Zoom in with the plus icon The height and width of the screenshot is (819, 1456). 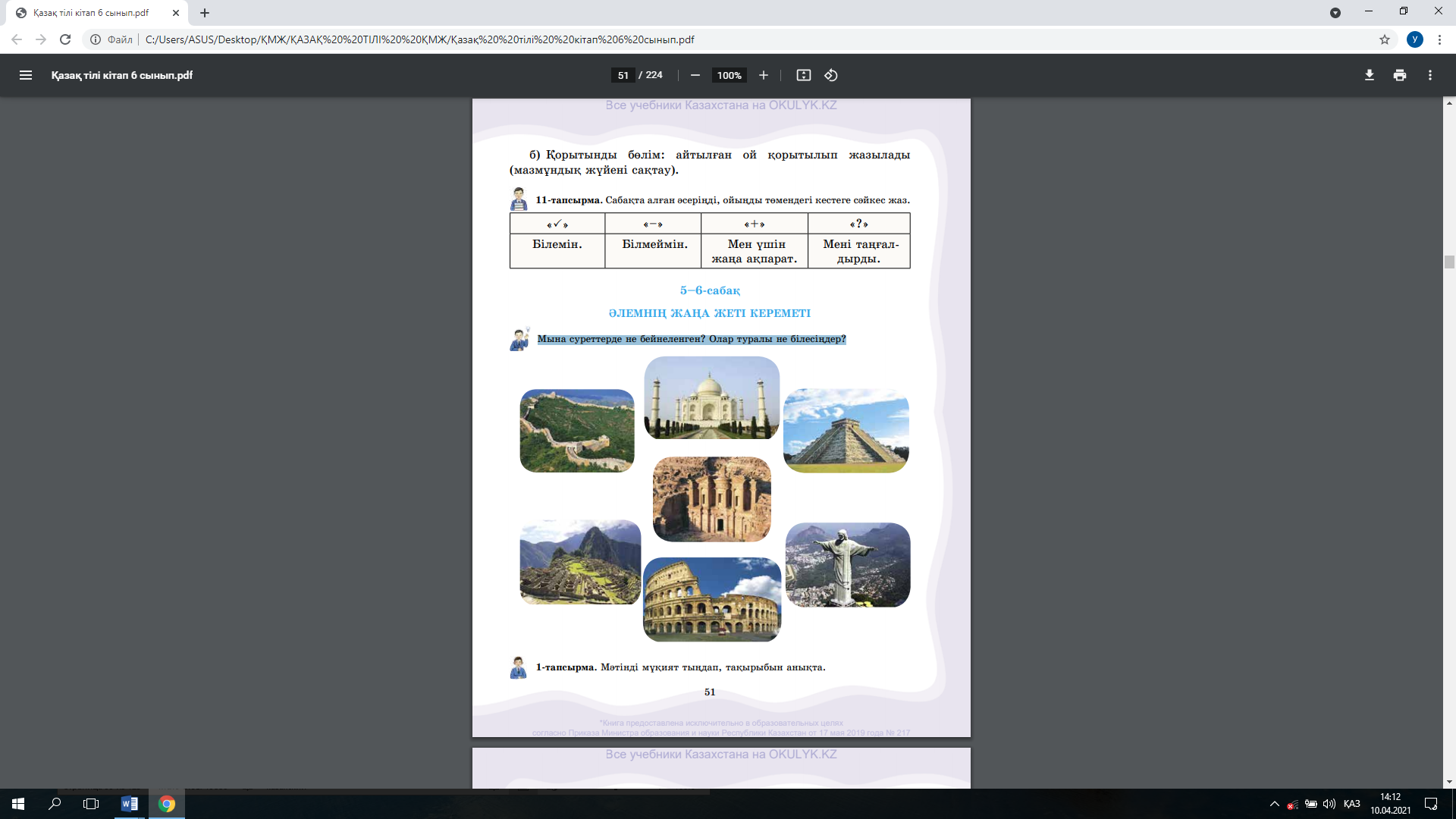tap(764, 75)
